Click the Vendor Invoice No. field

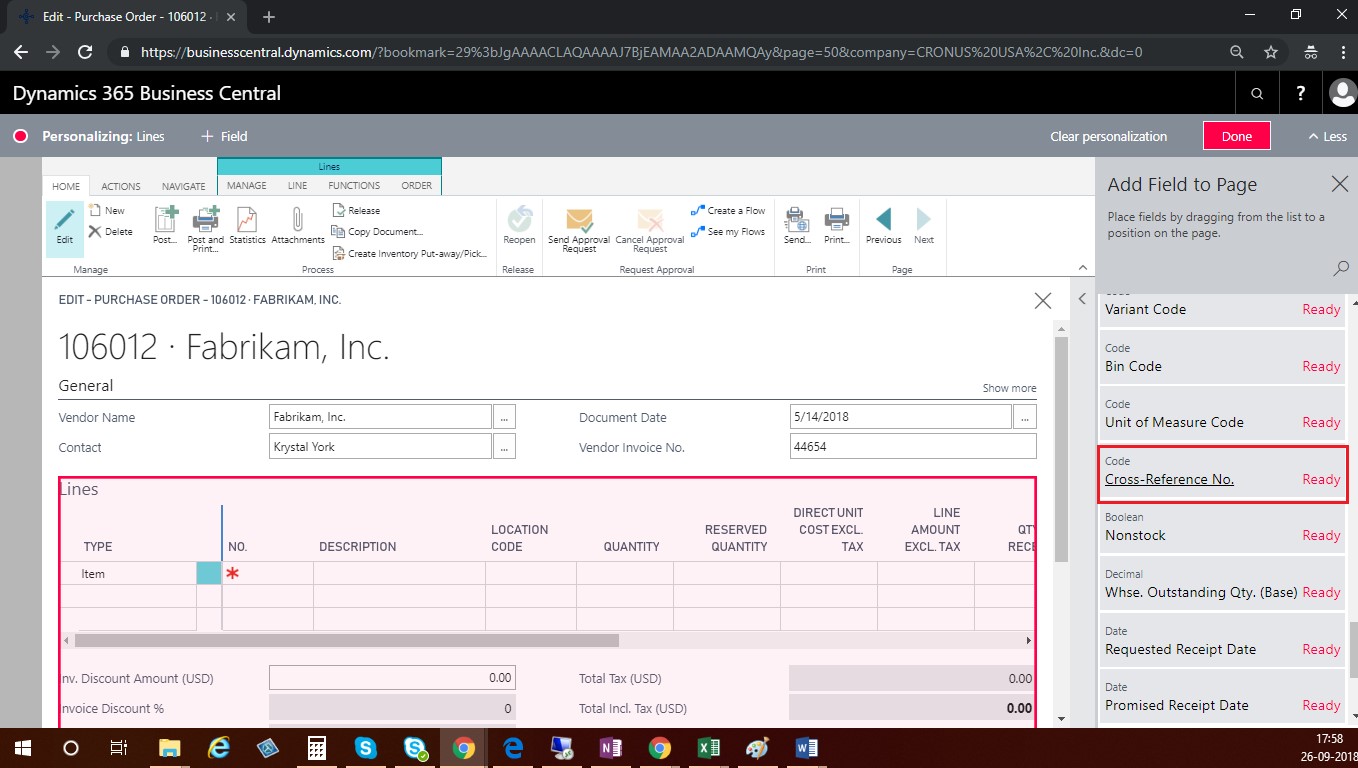(x=913, y=447)
